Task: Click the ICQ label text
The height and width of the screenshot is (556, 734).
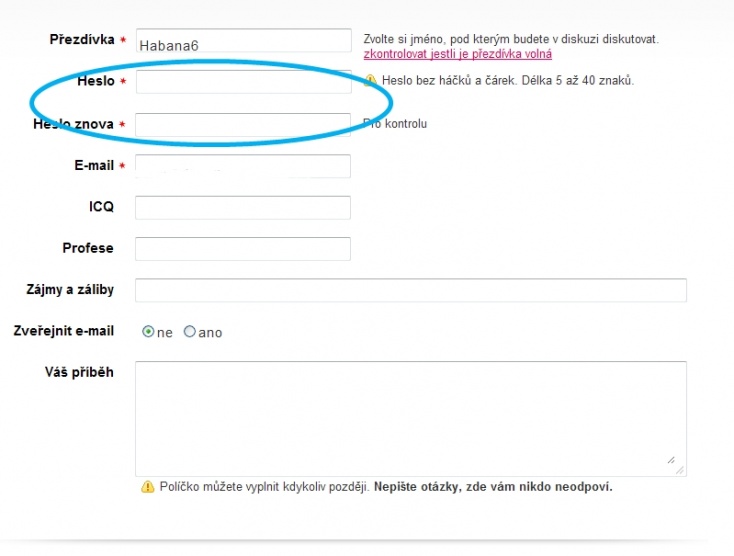Action: pyautogui.click(x=101, y=207)
